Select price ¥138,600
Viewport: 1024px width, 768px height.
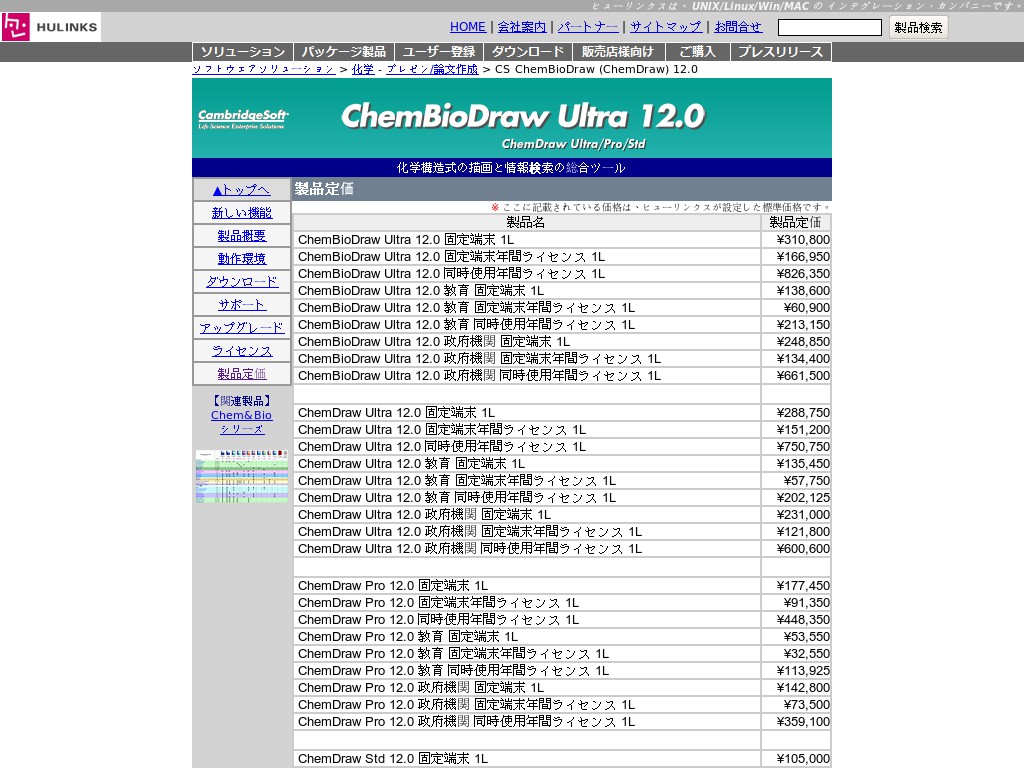coord(803,291)
